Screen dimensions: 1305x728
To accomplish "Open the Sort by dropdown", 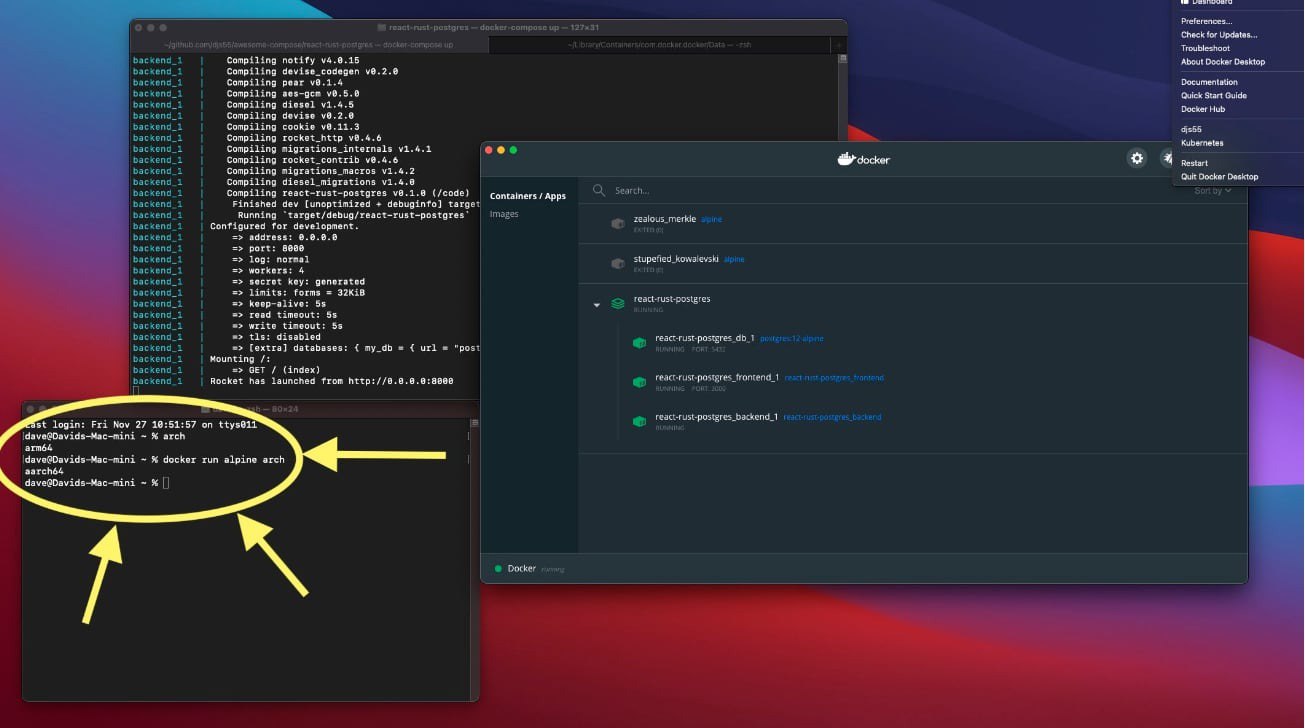I will (1212, 190).
